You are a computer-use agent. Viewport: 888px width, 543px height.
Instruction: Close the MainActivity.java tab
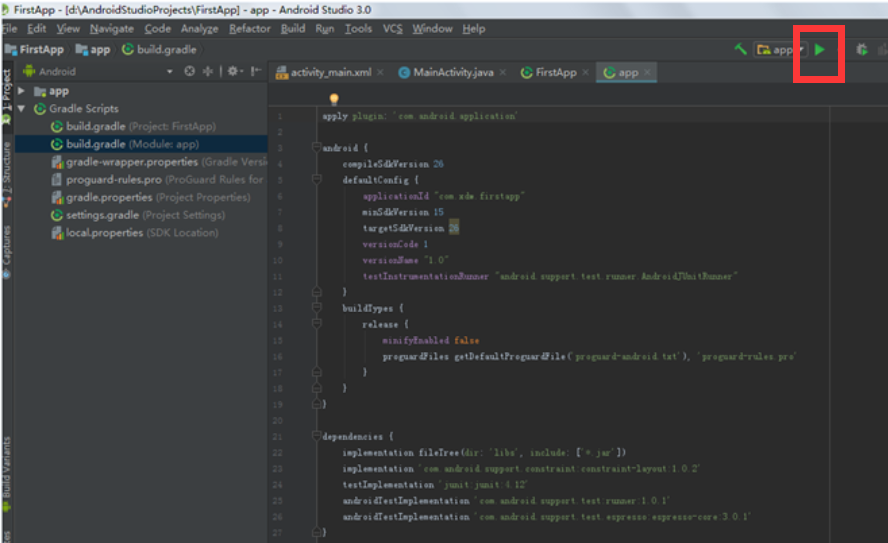502,72
